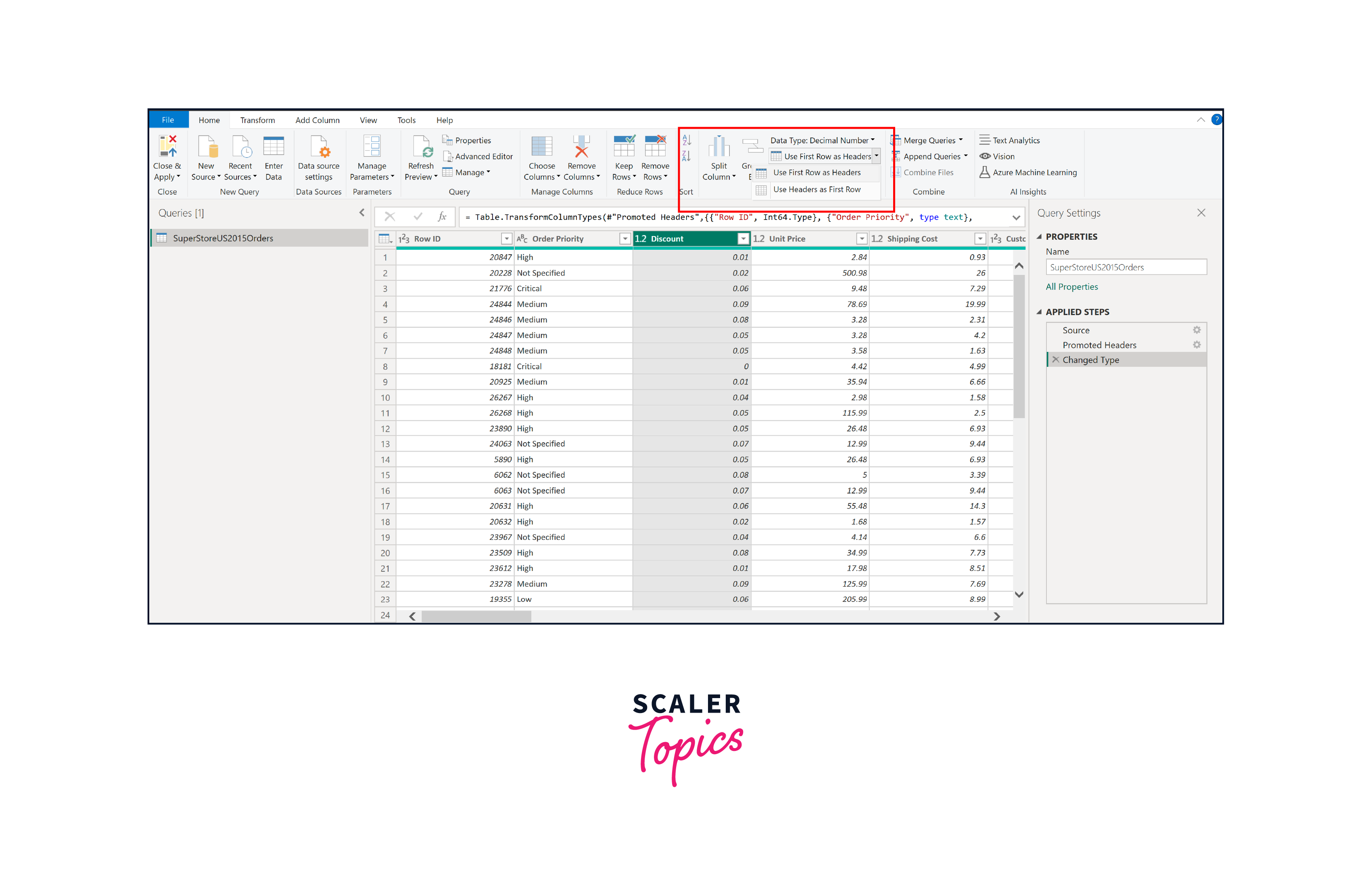
Task: Select the Azure Machine Learning icon
Action: (x=985, y=172)
